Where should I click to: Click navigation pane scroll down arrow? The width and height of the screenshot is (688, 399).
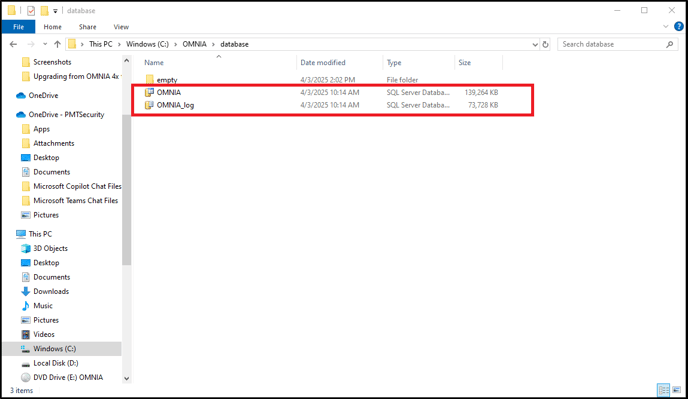click(x=126, y=378)
